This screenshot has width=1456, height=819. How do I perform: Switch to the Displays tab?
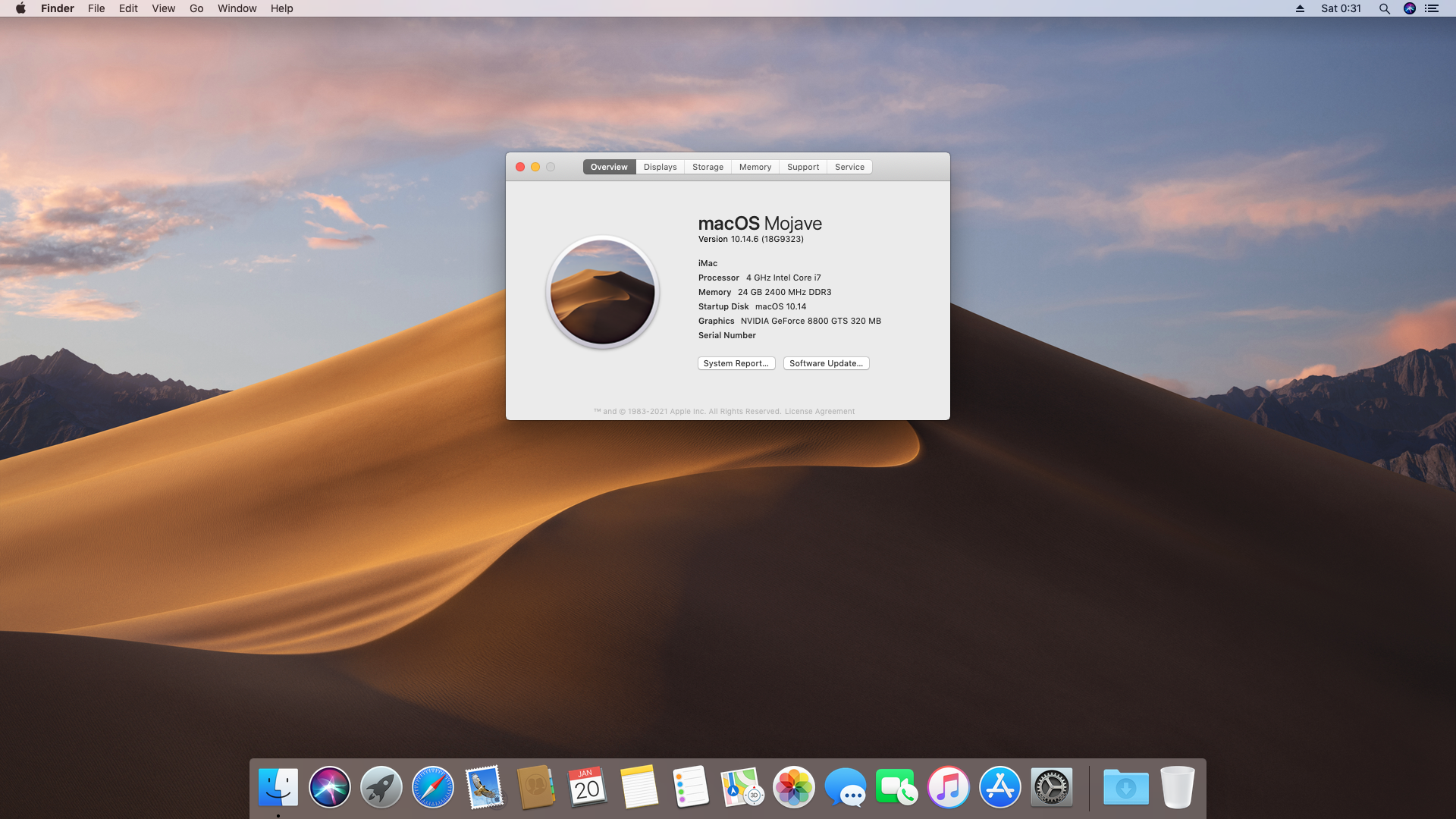click(660, 167)
